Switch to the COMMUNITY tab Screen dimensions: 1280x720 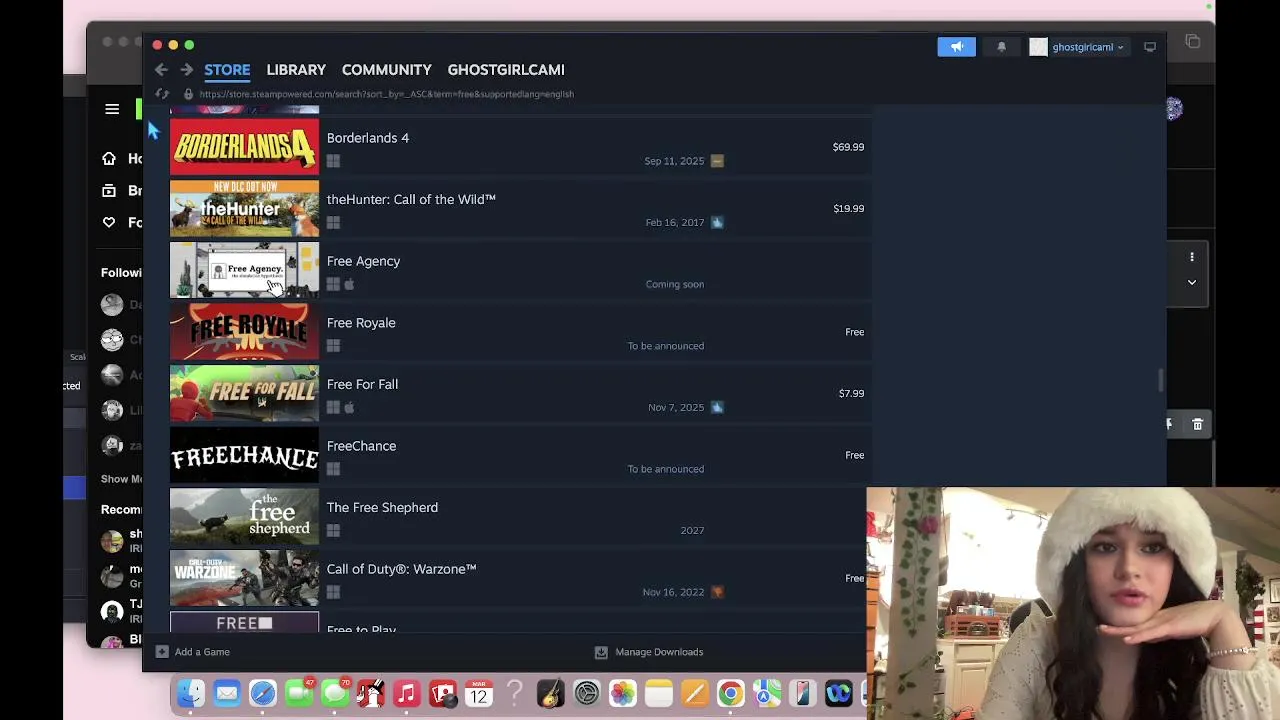coord(387,70)
